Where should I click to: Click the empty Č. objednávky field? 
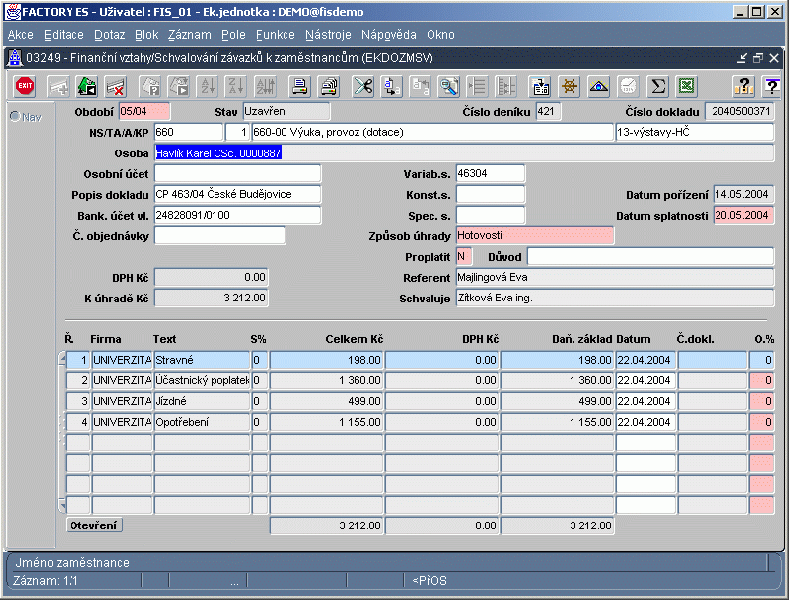[x=219, y=236]
